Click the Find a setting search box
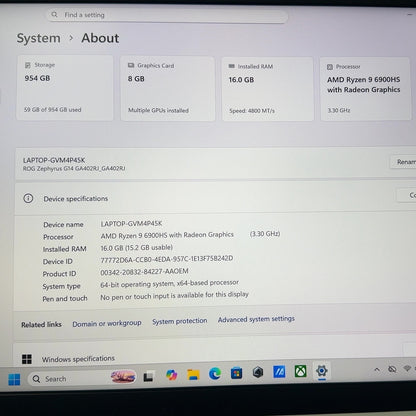The image size is (416, 416). 167,16
